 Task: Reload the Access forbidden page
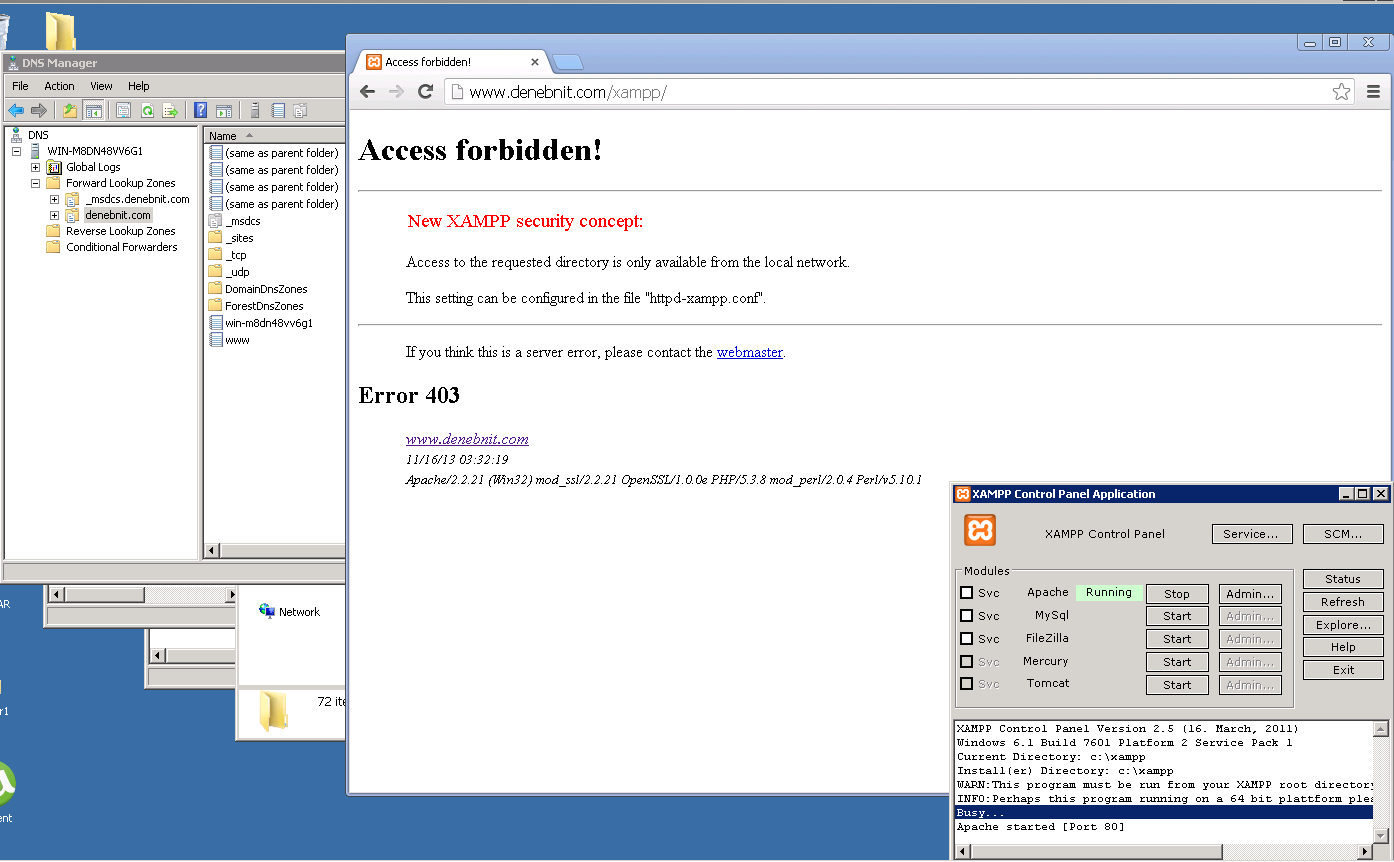tap(425, 92)
